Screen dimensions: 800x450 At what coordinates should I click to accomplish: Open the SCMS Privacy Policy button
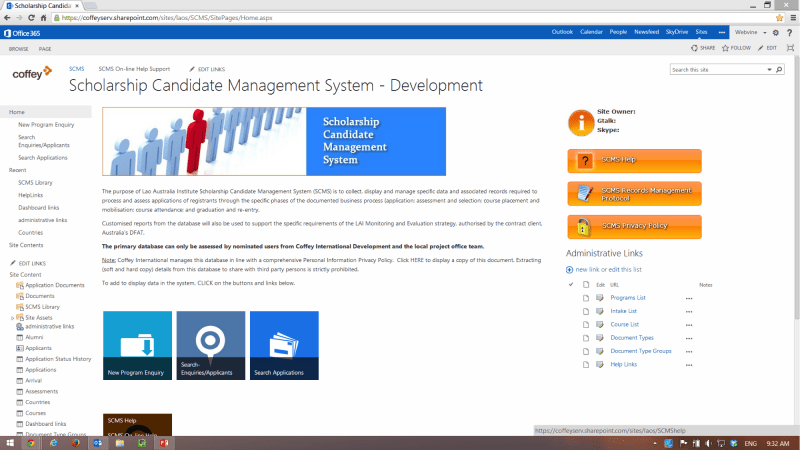(634, 227)
